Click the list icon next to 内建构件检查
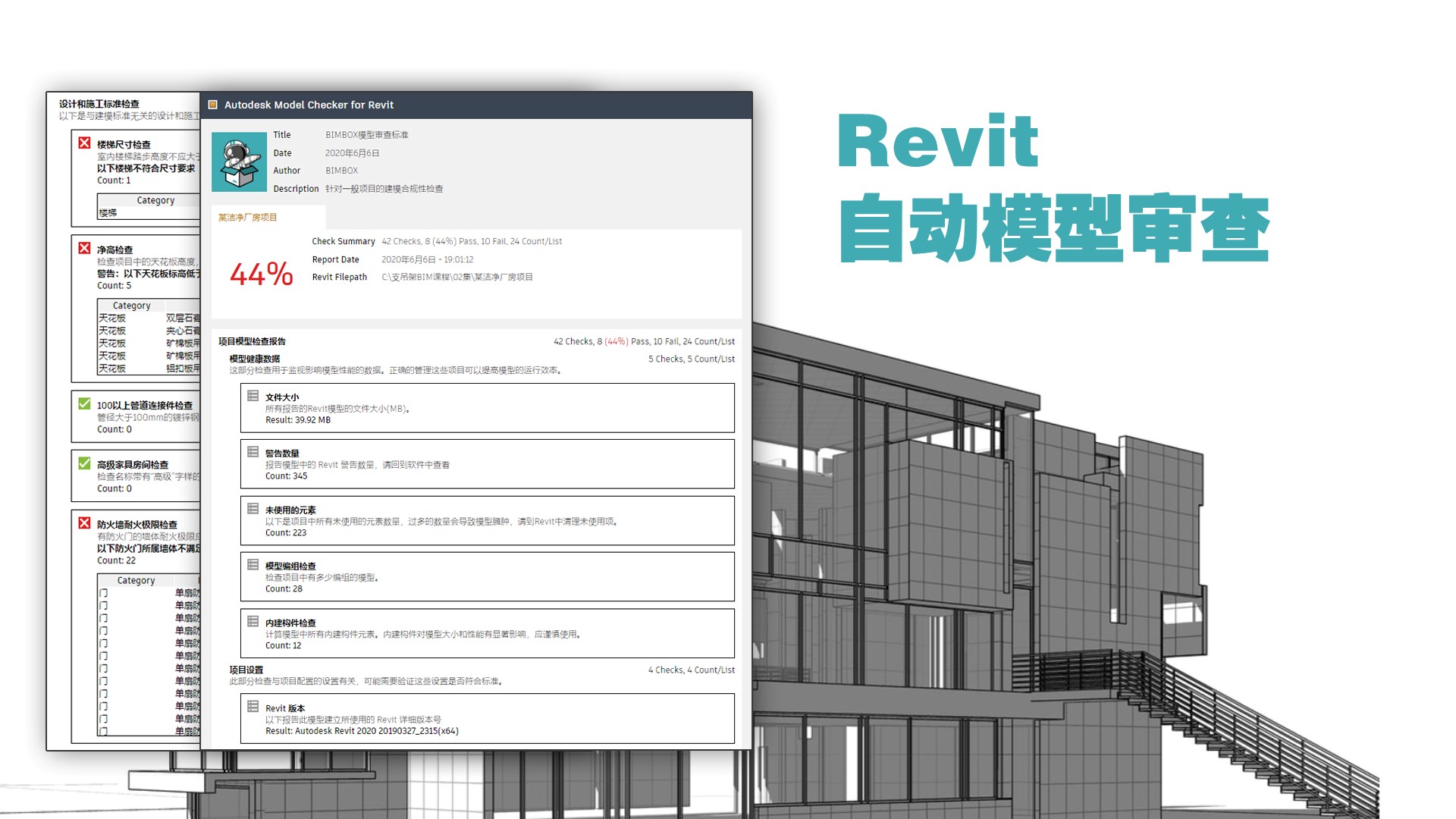This screenshot has width=1456, height=819. [x=252, y=621]
